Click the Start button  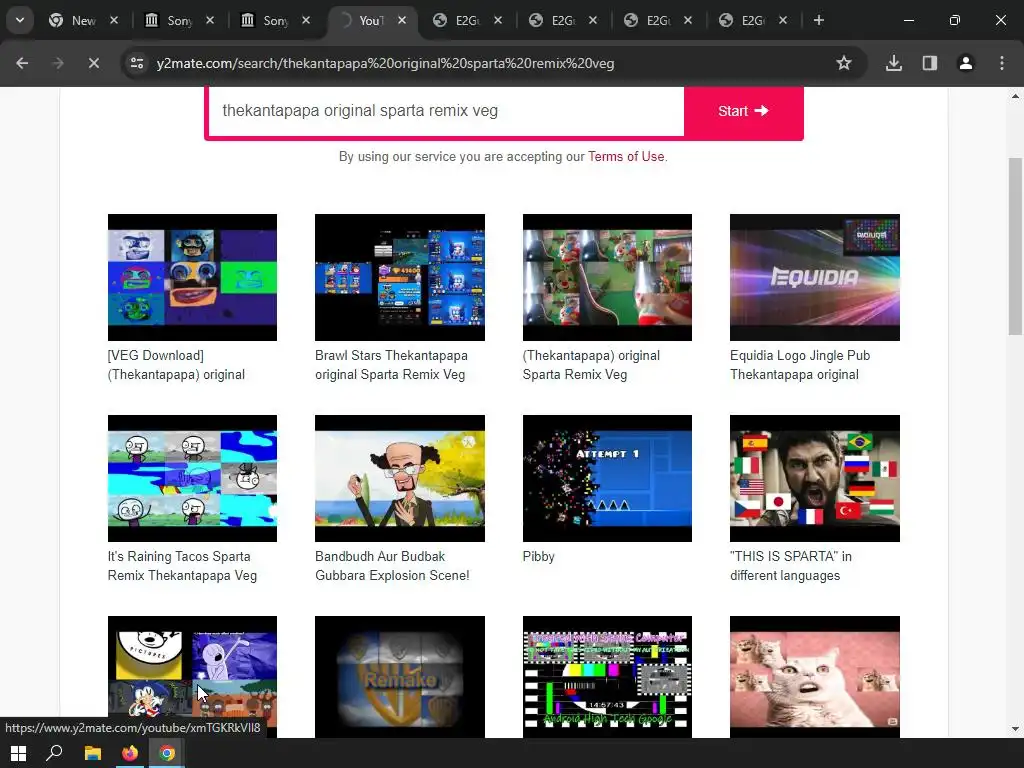[x=743, y=111]
